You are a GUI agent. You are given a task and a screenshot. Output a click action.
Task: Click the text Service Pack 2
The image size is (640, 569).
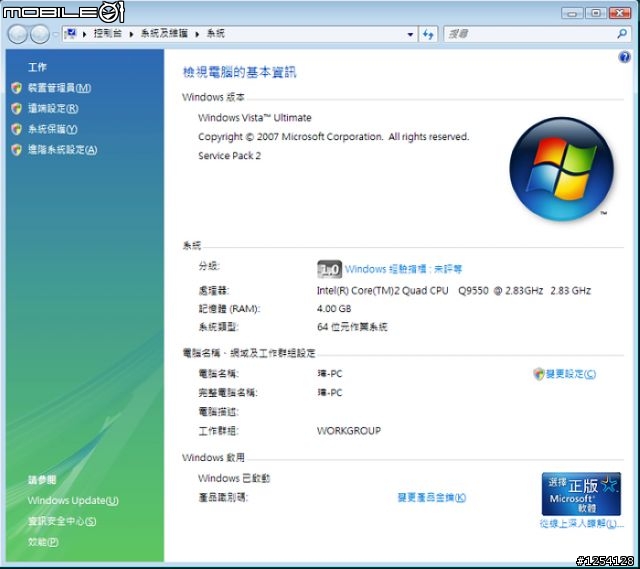point(229,156)
